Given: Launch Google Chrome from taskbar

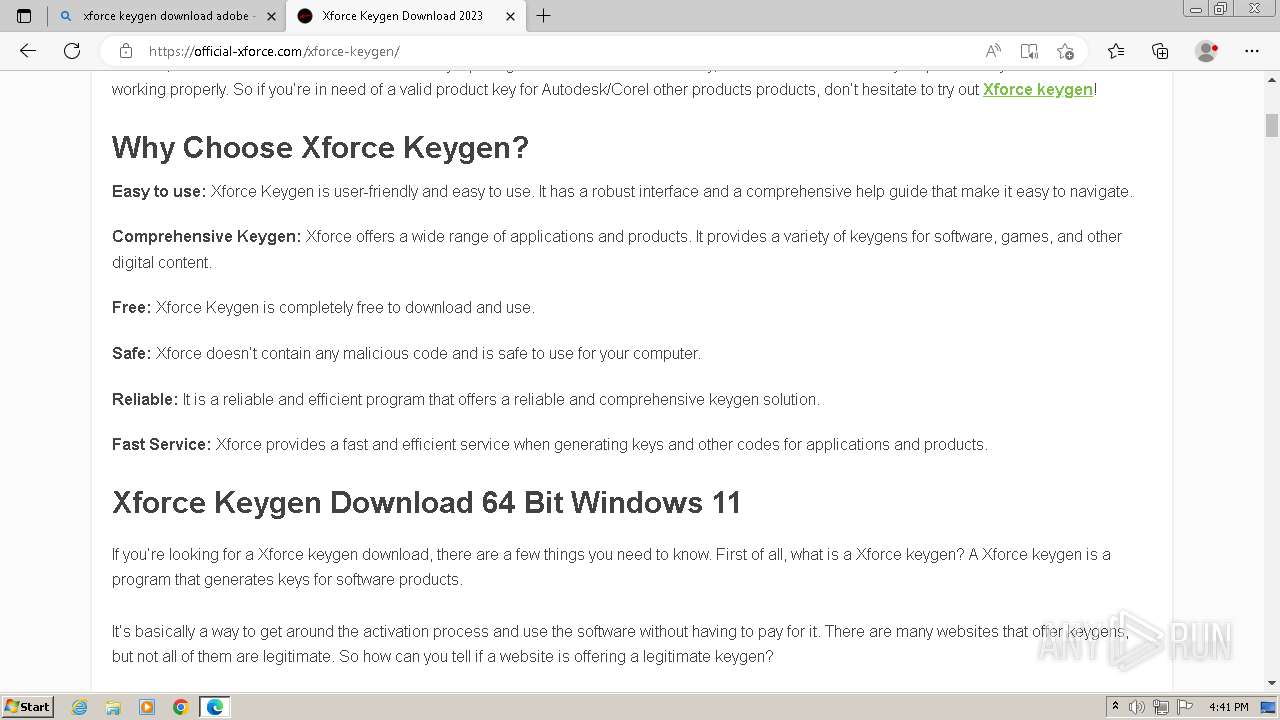Looking at the screenshot, I should 181,707.
